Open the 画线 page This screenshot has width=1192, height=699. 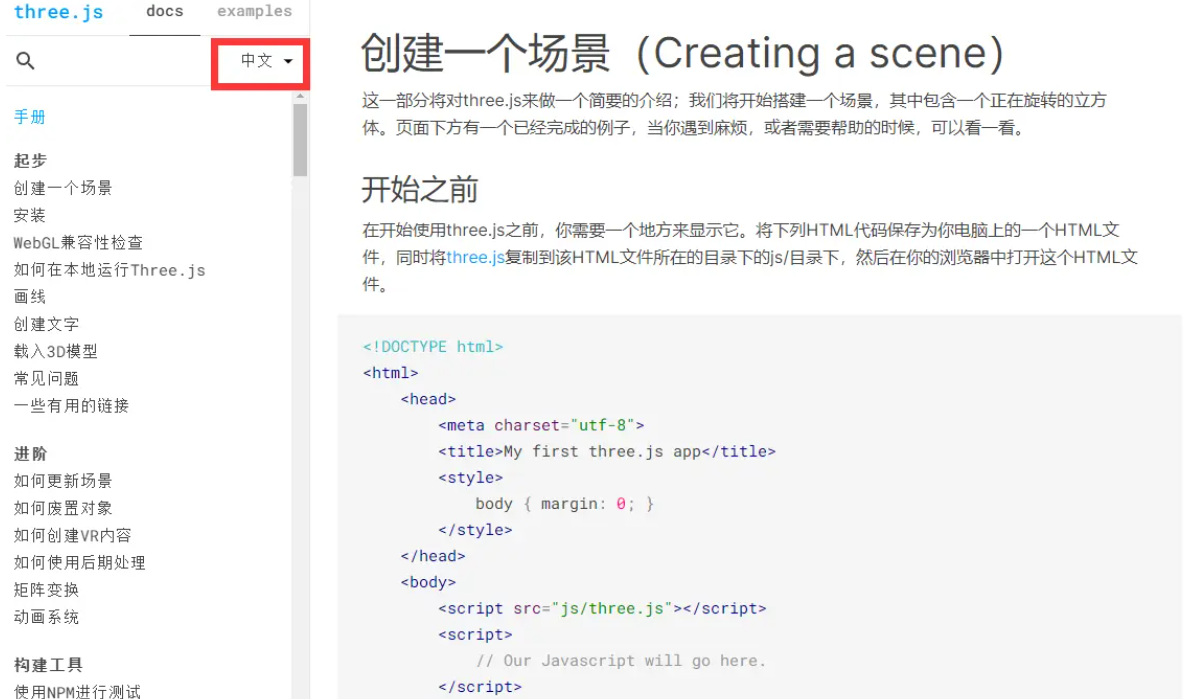[30, 297]
